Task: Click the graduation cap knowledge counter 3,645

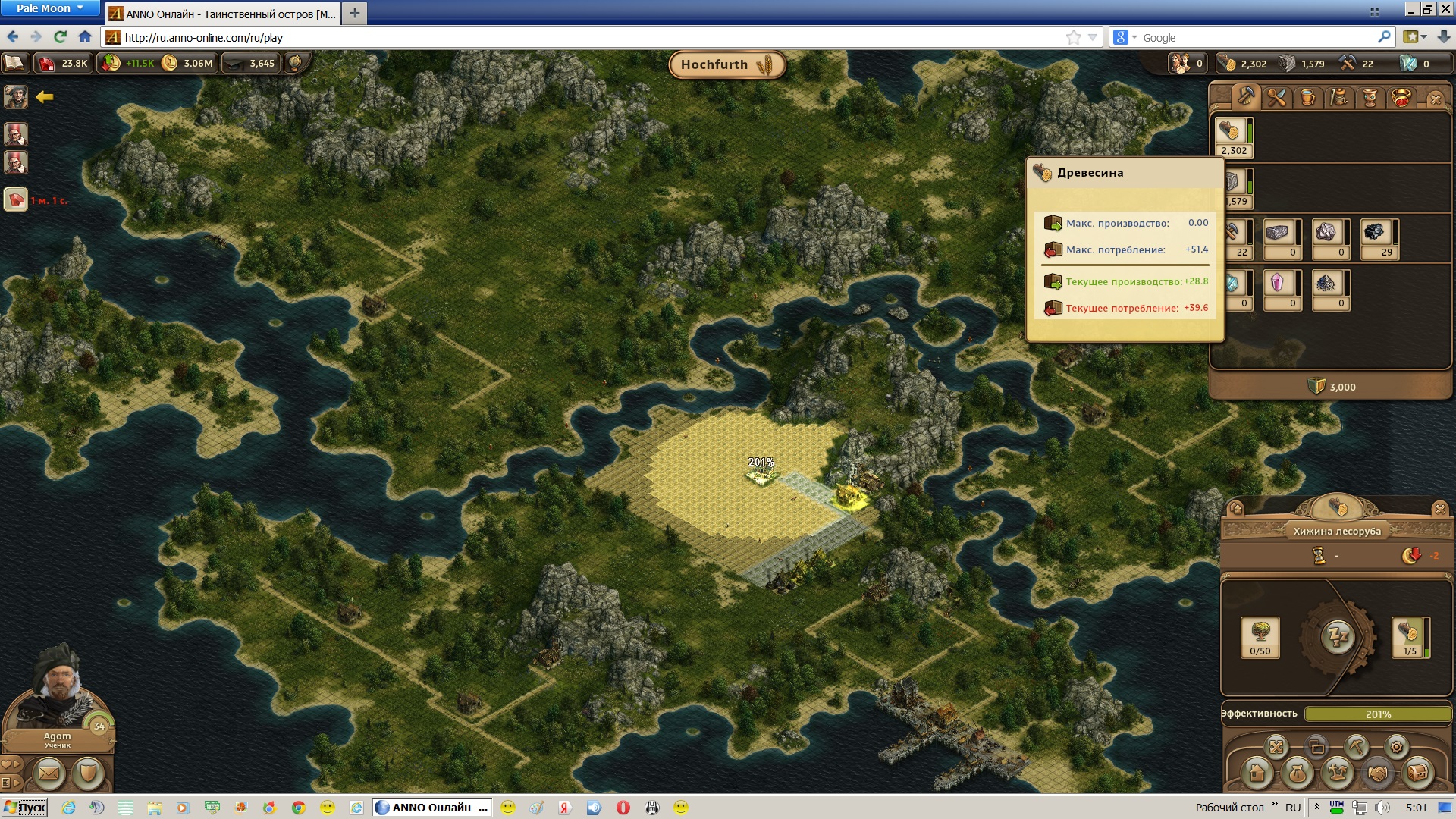Action: click(x=251, y=63)
